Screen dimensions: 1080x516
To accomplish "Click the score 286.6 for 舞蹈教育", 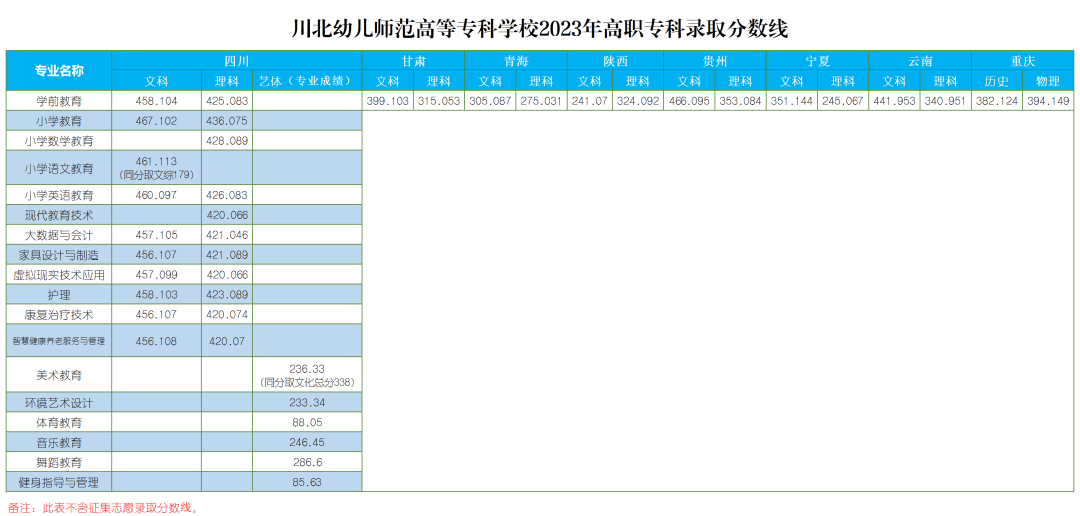I will [307, 462].
